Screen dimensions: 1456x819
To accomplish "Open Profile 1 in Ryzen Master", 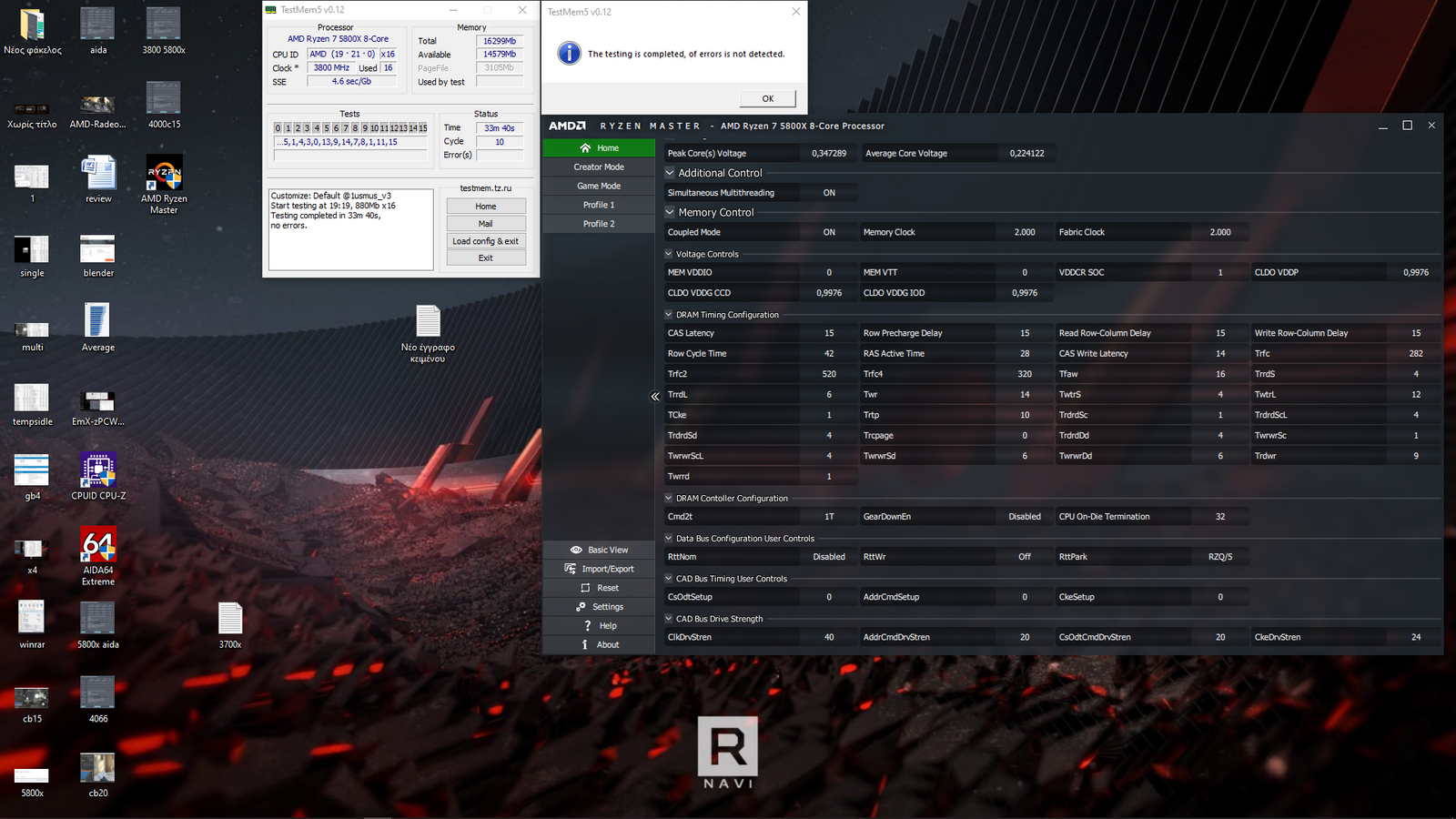I will coord(599,205).
